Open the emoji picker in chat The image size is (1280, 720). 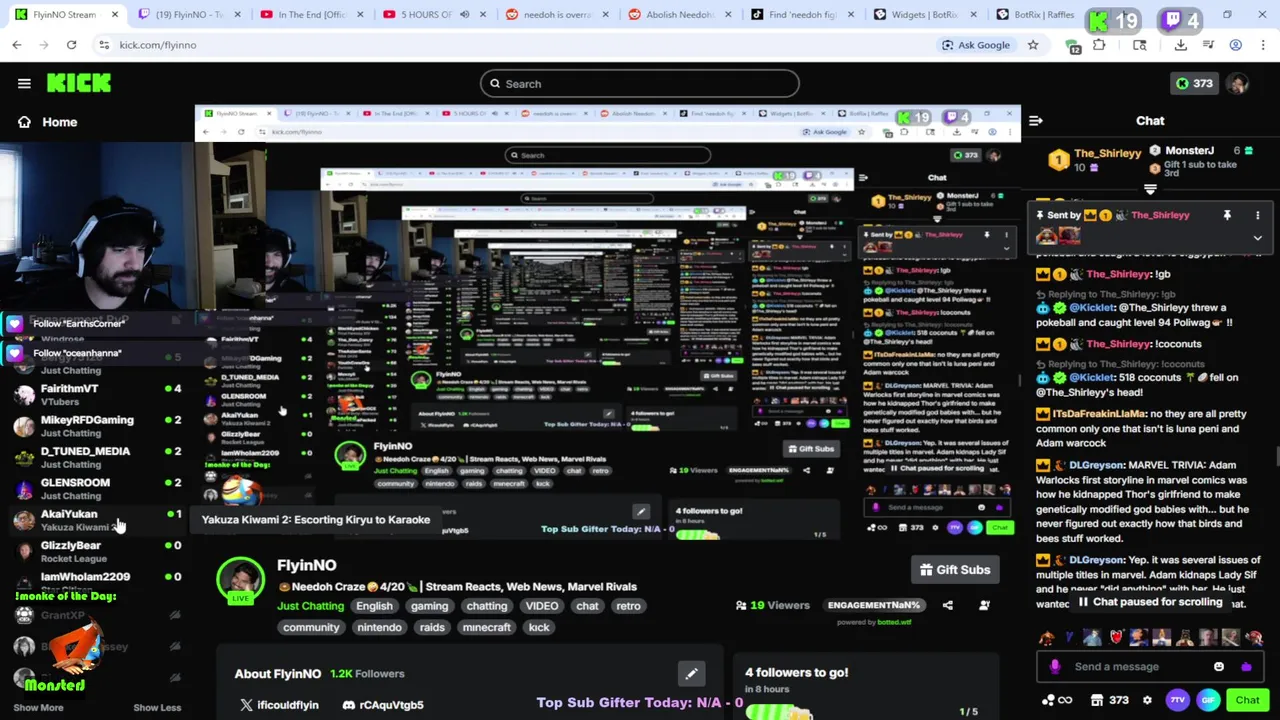[x=1218, y=667]
